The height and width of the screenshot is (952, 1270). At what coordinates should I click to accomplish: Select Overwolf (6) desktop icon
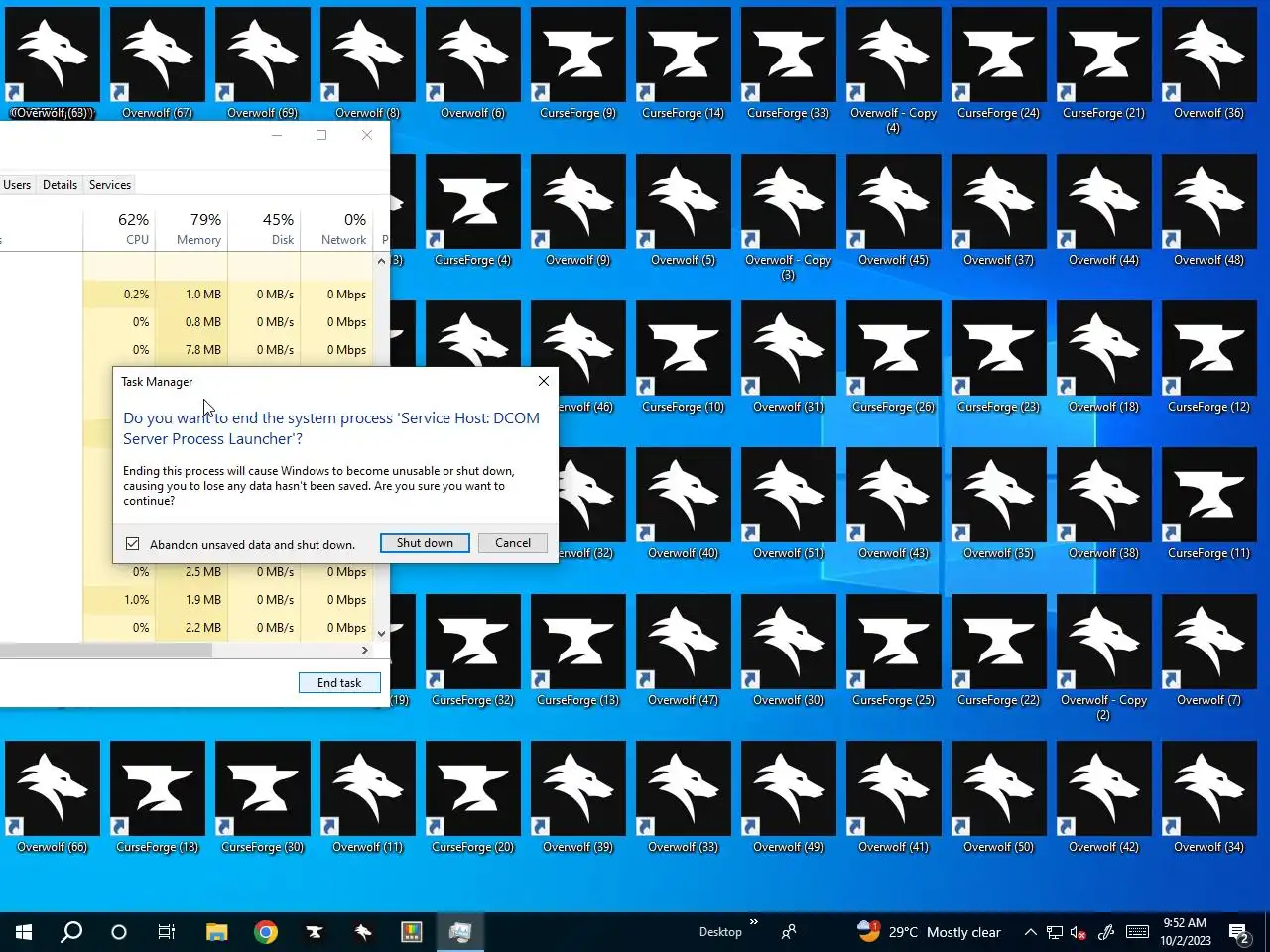(x=473, y=64)
